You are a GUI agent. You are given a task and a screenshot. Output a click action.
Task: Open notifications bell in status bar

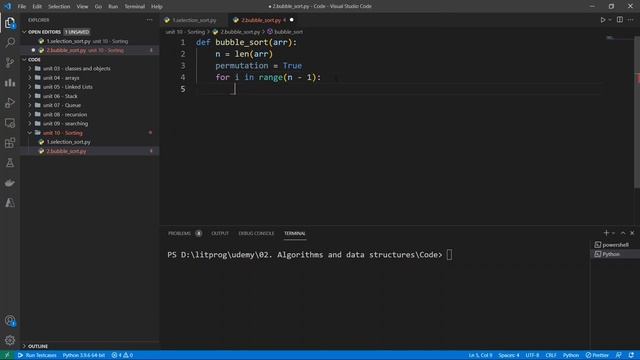tap(631, 355)
